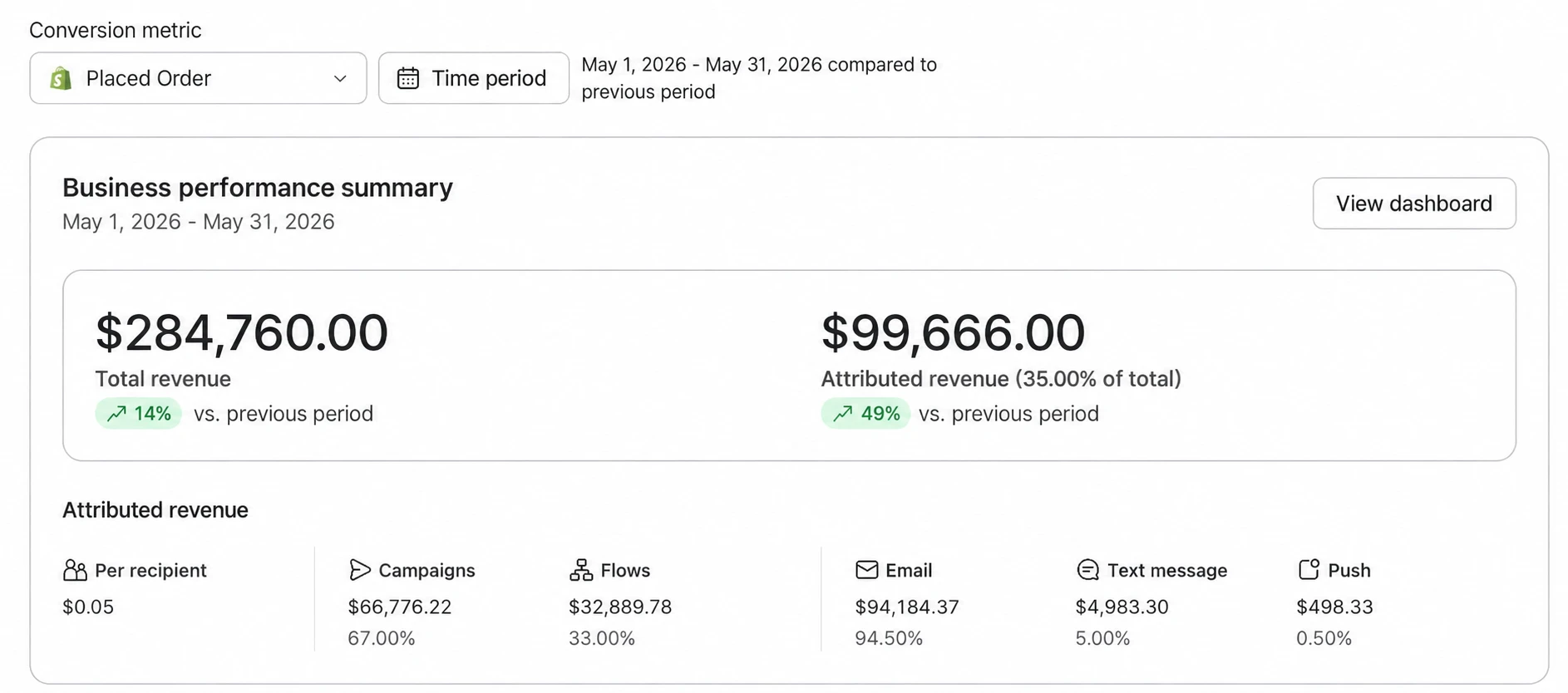Click the Push notification icon
This screenshot has height=693, width=1568.
[1309, 569]
